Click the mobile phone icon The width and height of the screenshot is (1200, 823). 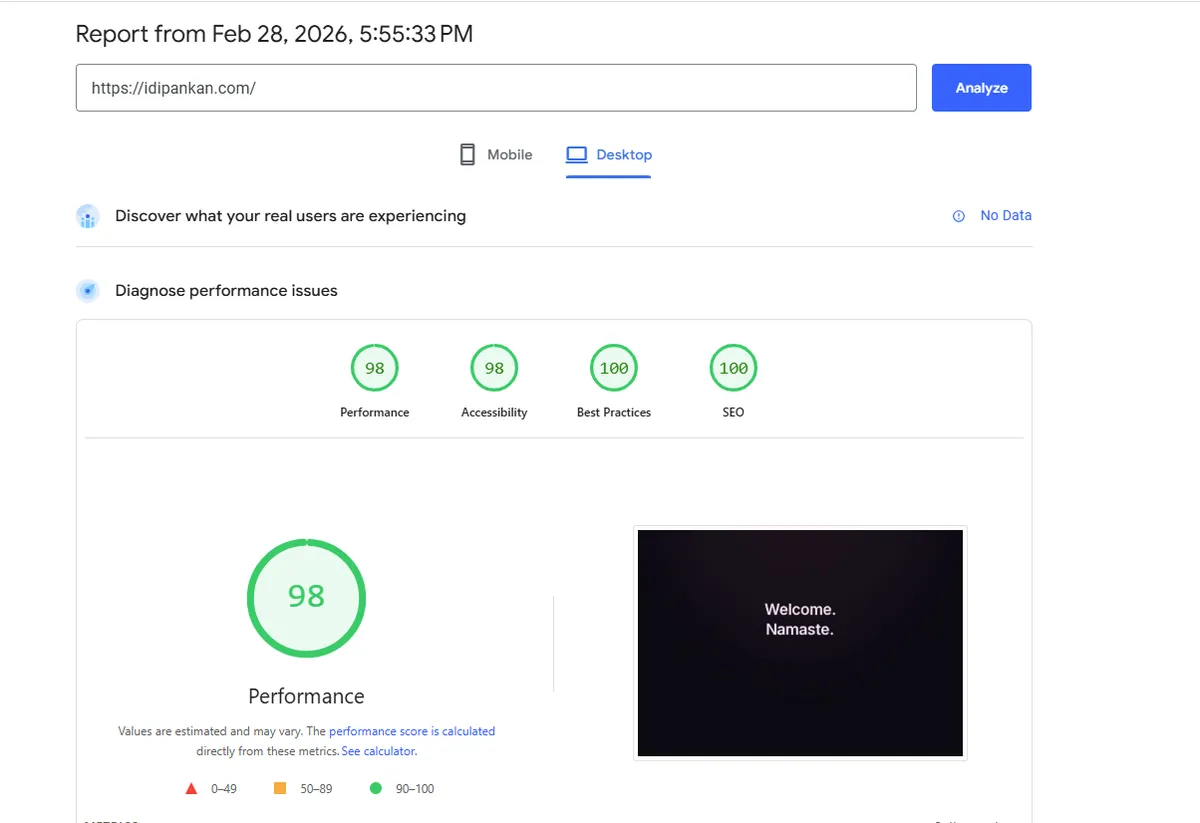(467, 154)
